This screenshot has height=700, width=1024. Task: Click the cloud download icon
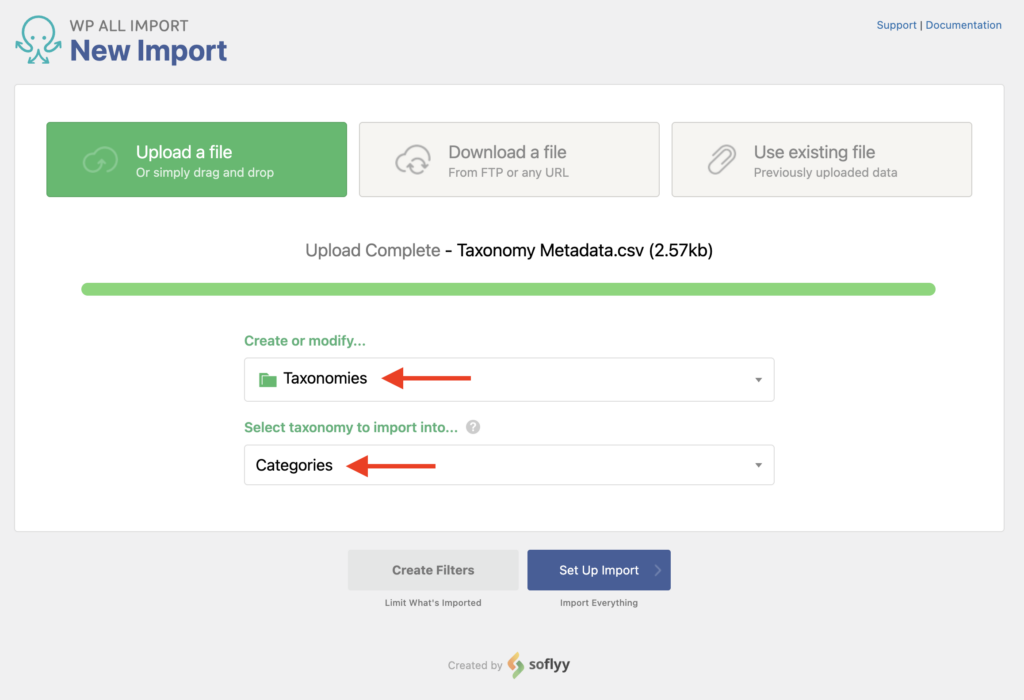click(x=414, y=159)
